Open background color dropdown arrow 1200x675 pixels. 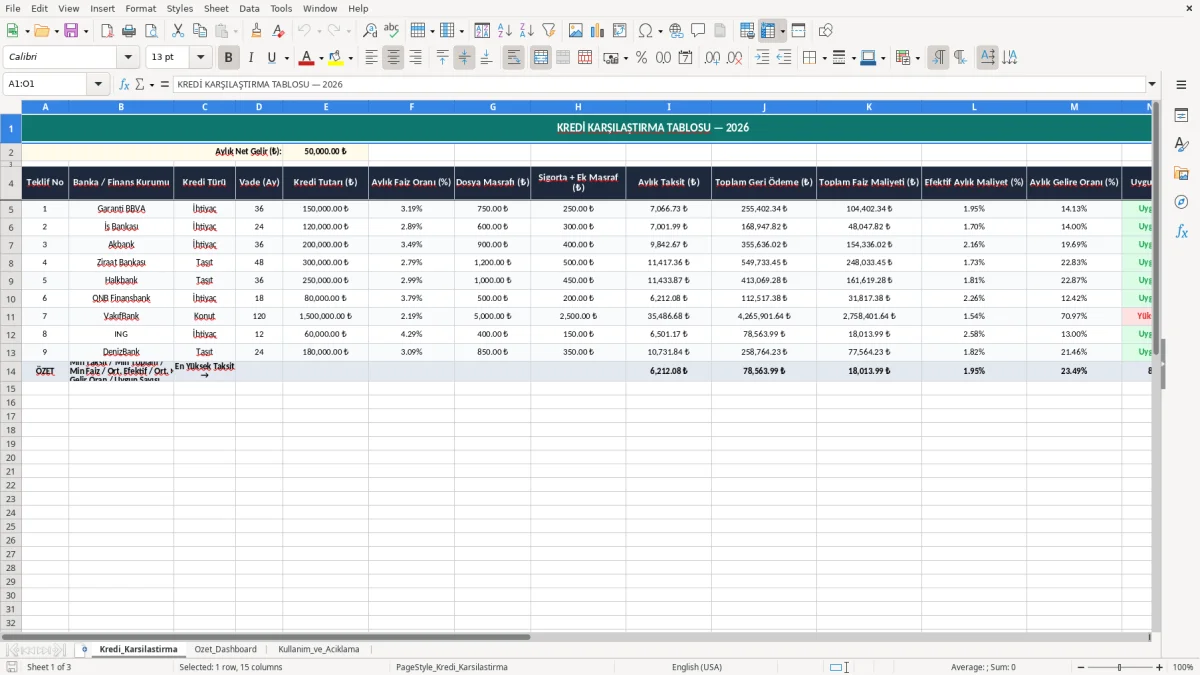pyautogui.click(x=350, y=58)
